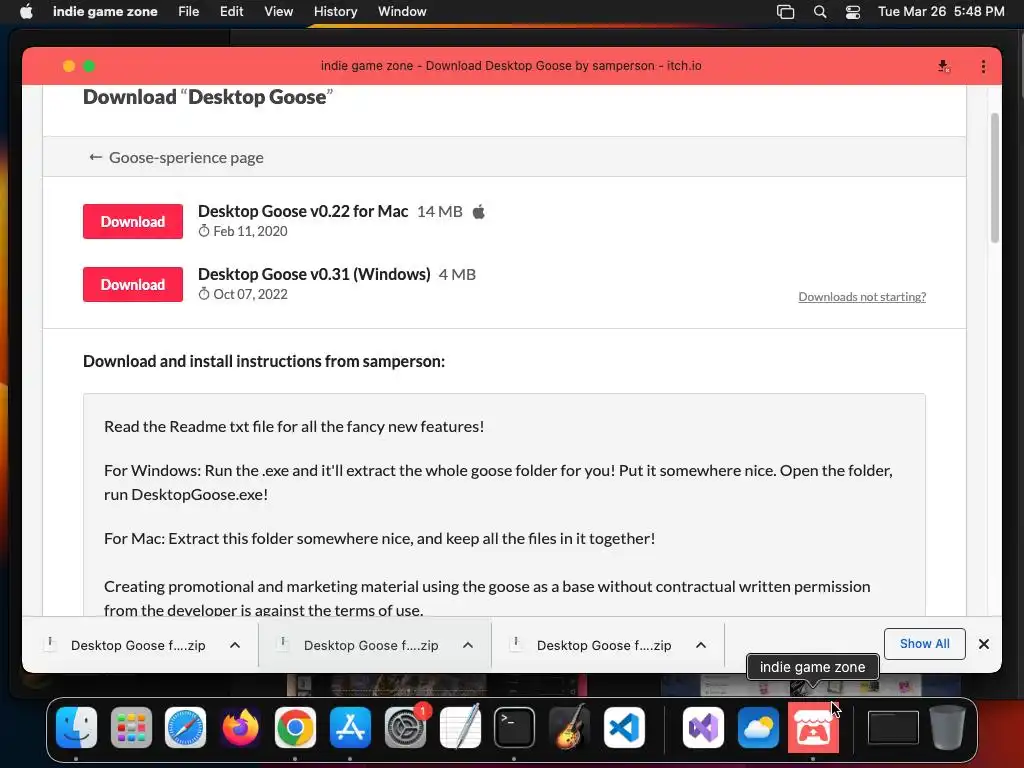1024x768 pixels.
Task: Go back to Goose-sperience page
Action: click(176, 157)
